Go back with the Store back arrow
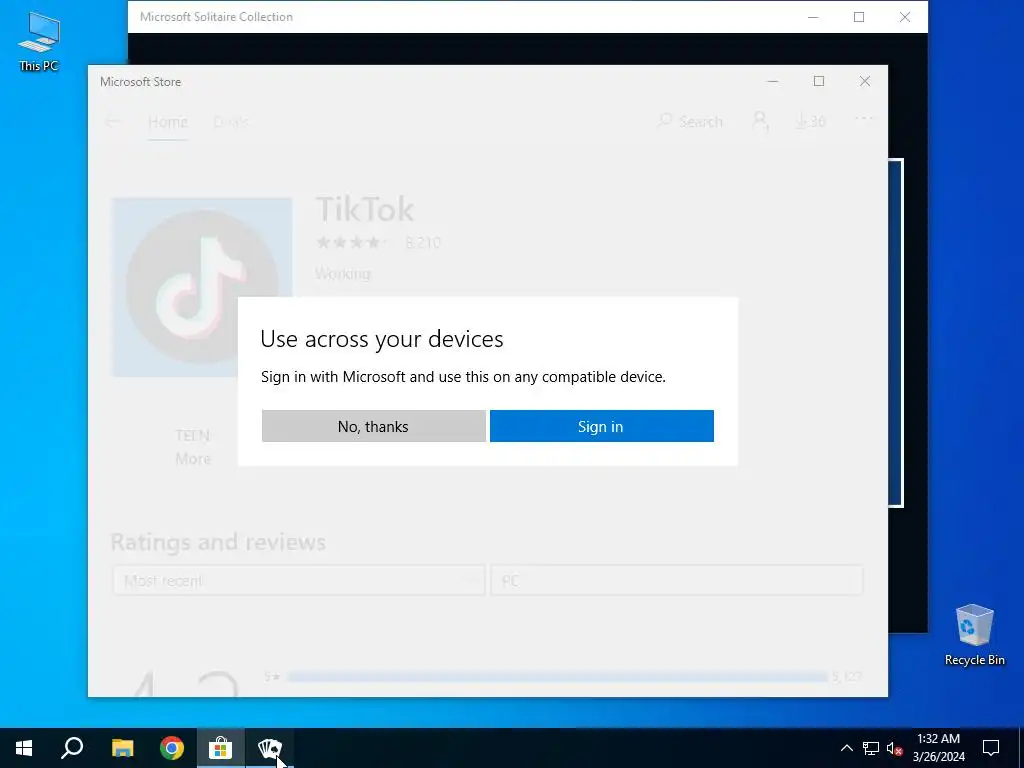 point(113,121)
